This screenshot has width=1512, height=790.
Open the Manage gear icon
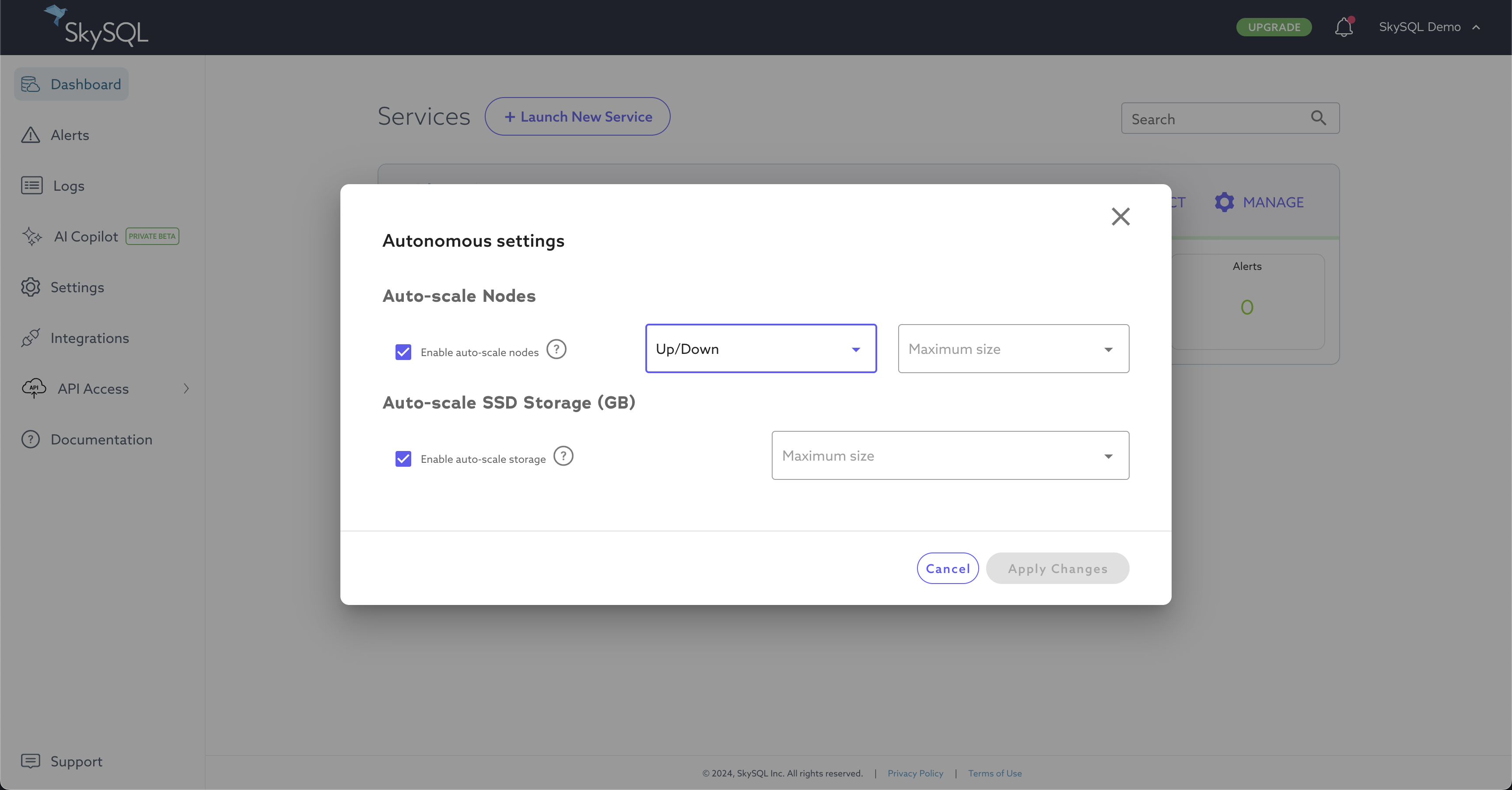[1225, 202]
